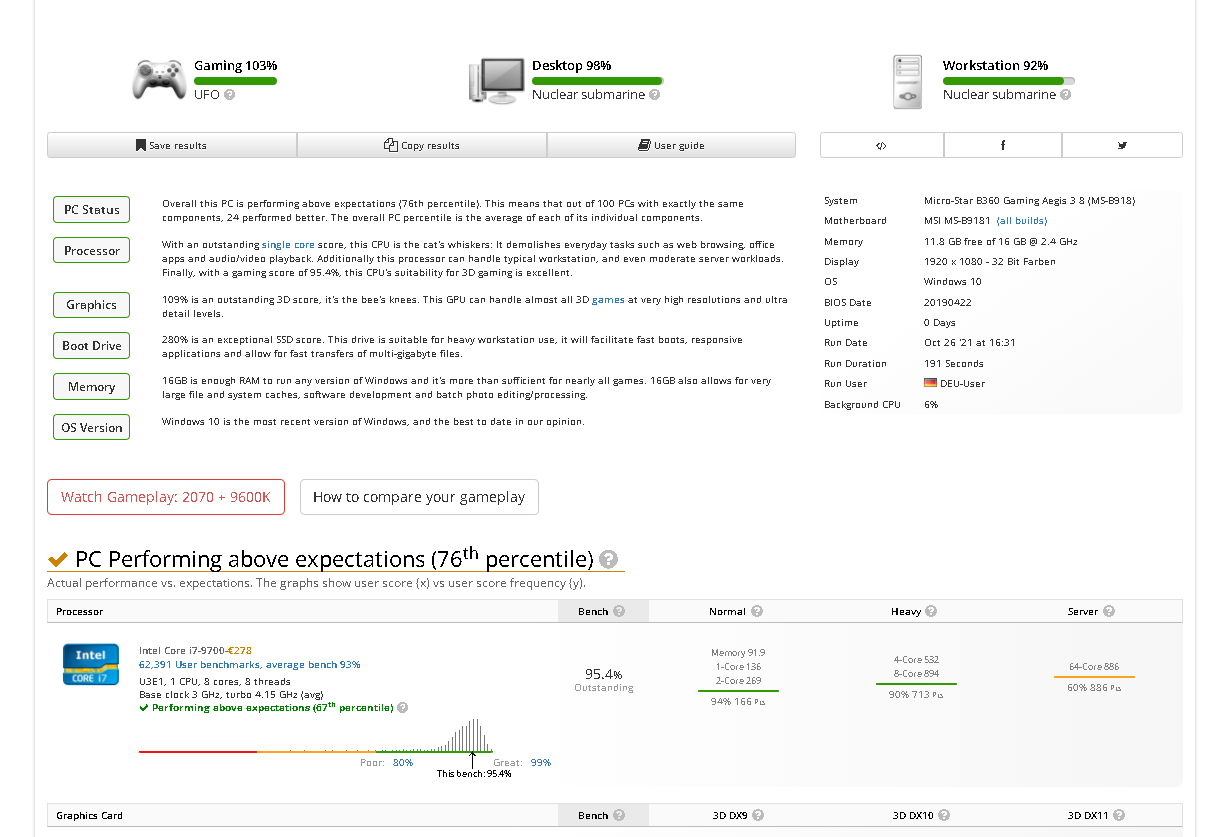This screenshot has height=837, width=1210.
Task: Jump to PC Status section
Action: pos(91,210)
